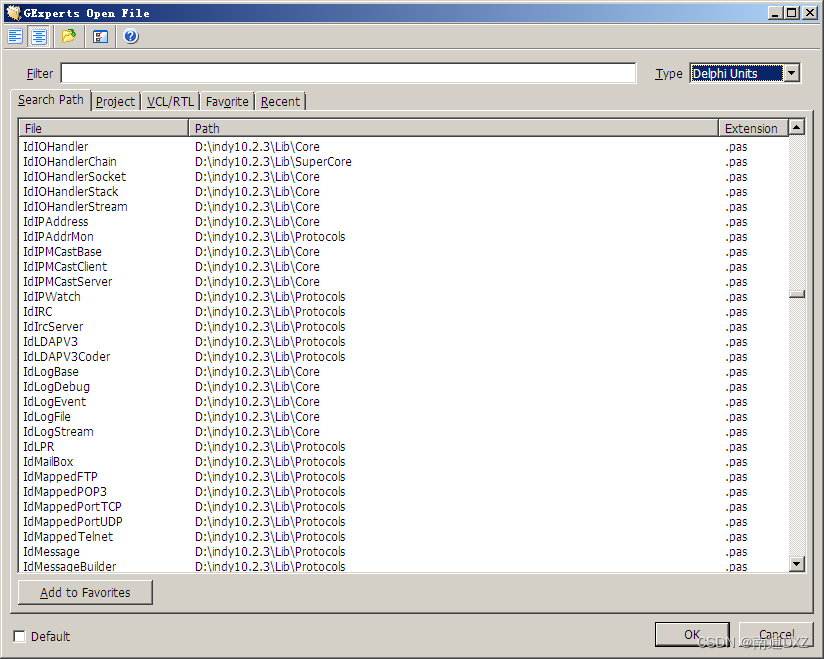This screenshot has width=824, height=659.
Task: Select the IdIPWatch unit
Action: [x=404, y=296]
